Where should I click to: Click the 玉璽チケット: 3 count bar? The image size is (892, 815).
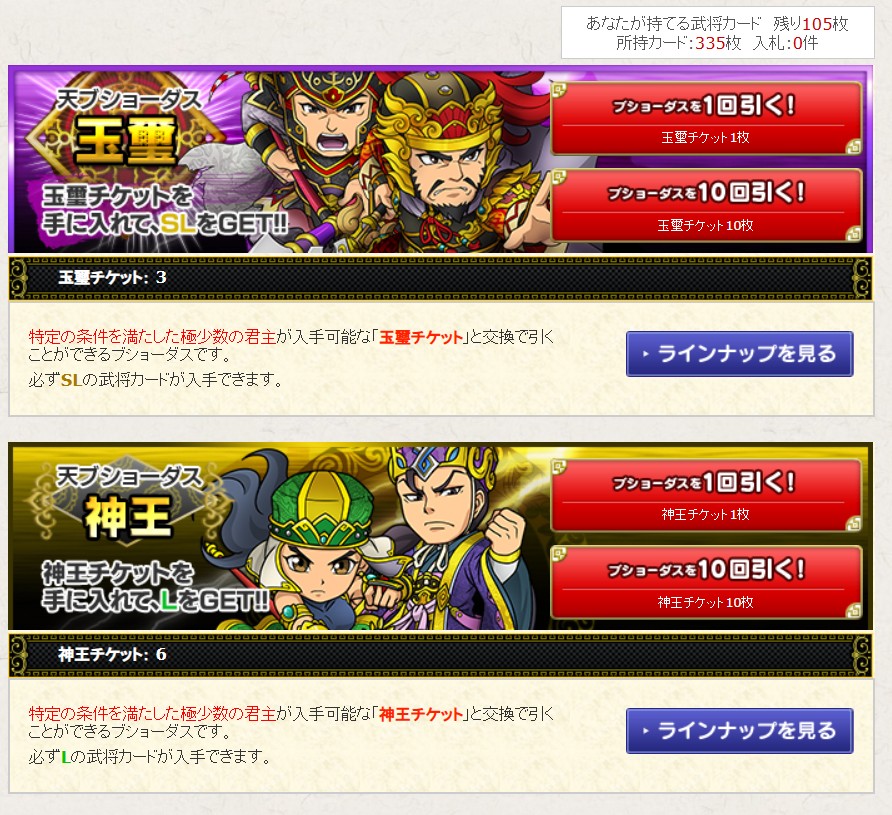tap(440, 278)
